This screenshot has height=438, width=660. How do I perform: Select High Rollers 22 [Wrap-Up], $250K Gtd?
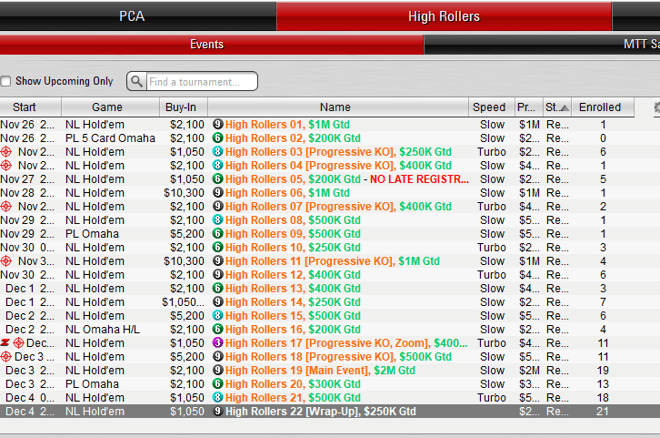321,411
